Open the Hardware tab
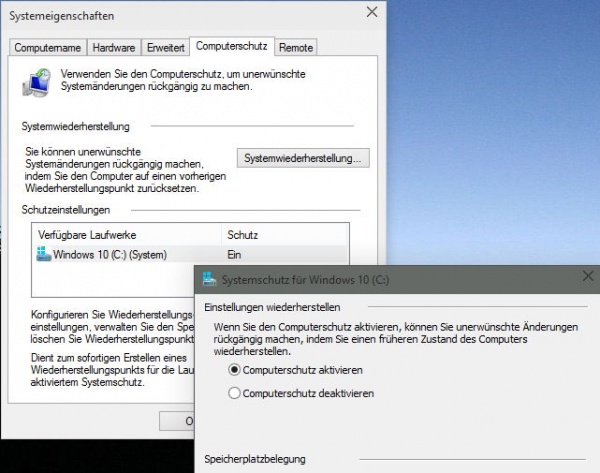Image resolution: width=600 pixels, height=473 pixels. [x=114, y=47]
